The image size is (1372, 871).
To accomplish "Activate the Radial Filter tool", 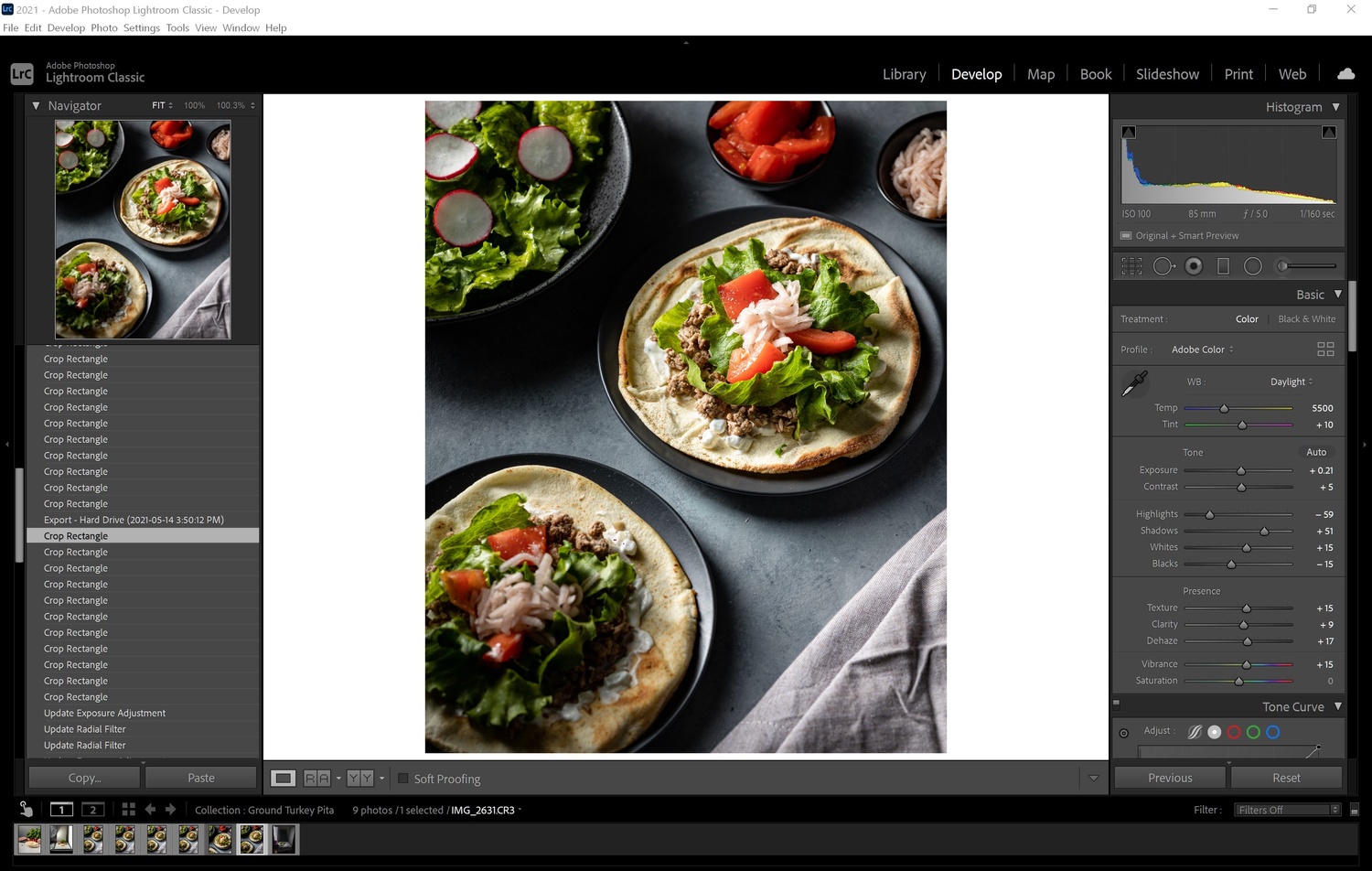I will click(1253, 266).
